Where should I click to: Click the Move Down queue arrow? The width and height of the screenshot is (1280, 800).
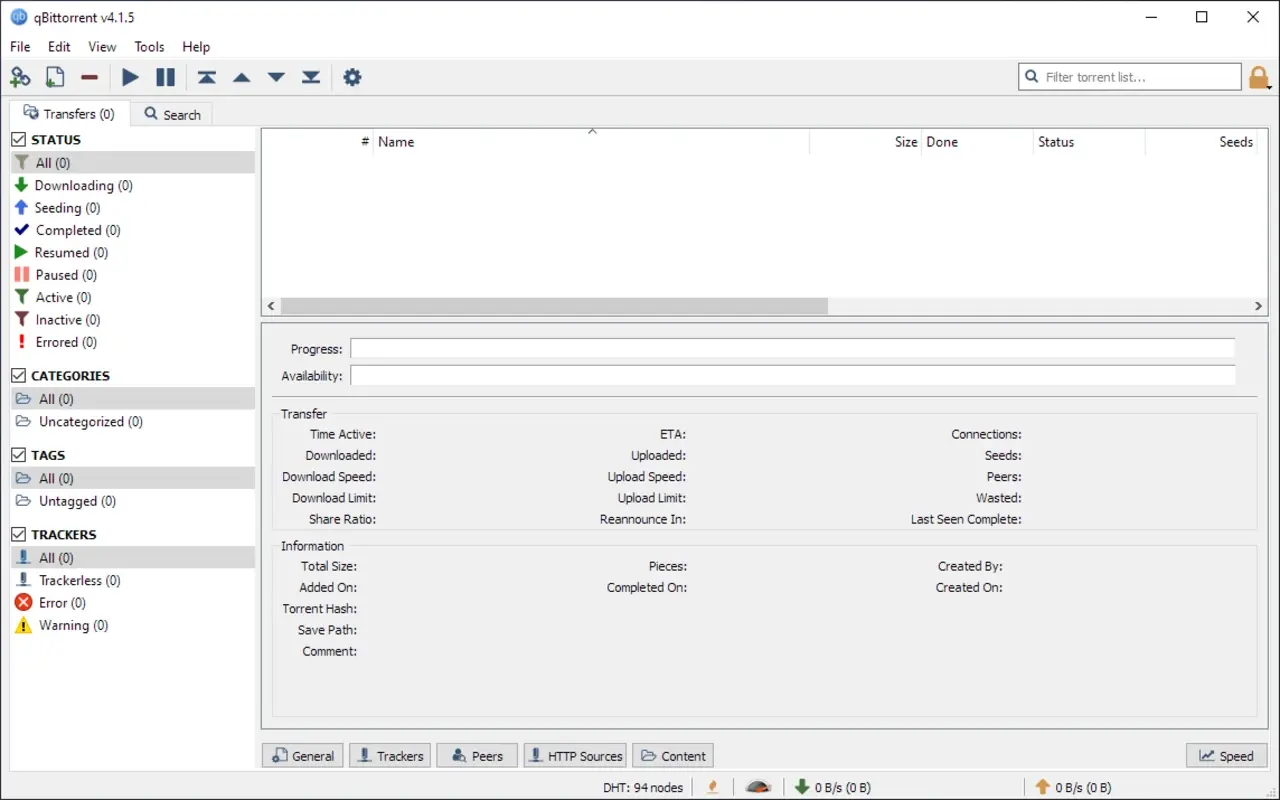[x=276, y=76]
